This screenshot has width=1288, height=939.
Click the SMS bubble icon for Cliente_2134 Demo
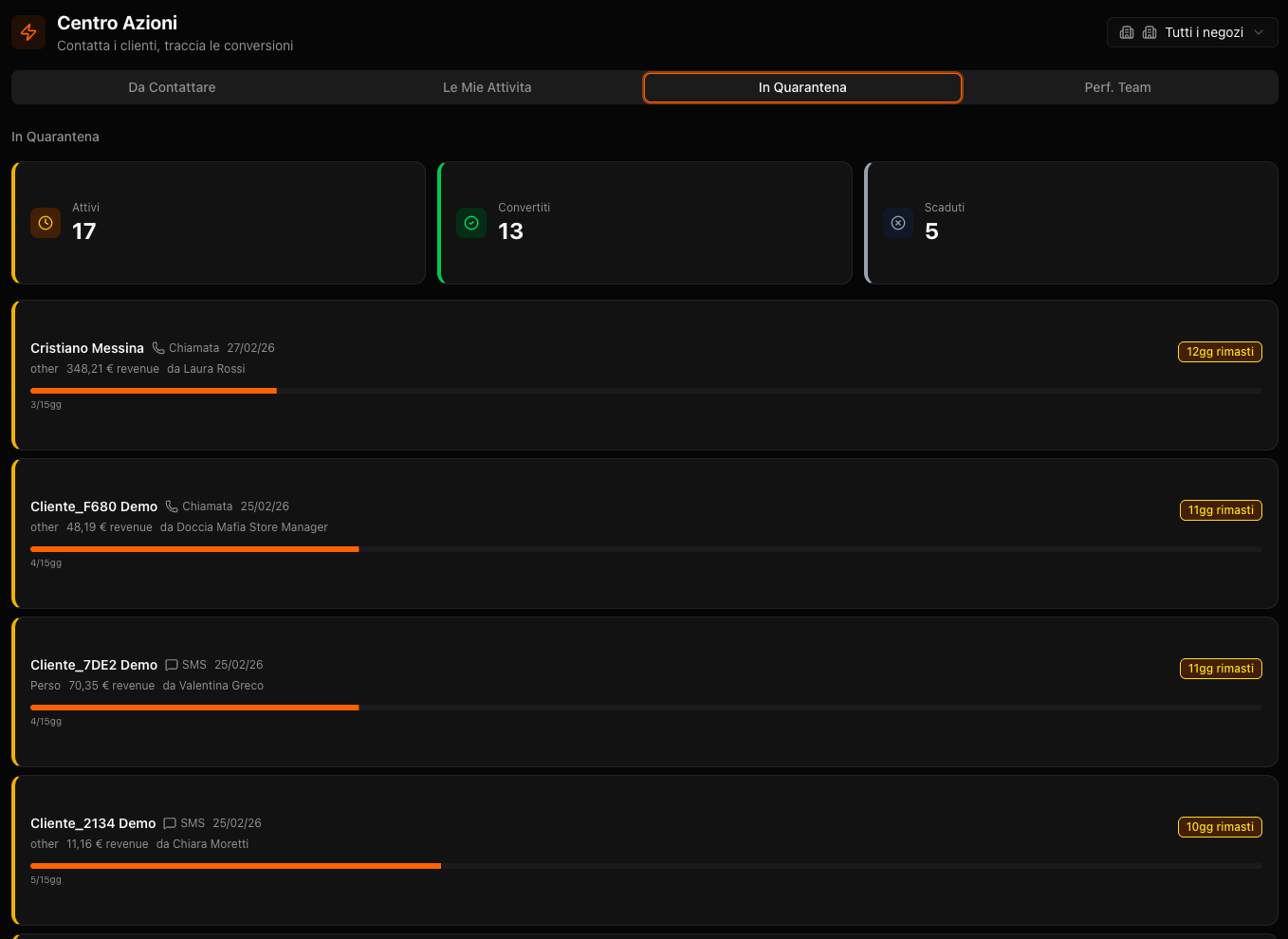170,823
